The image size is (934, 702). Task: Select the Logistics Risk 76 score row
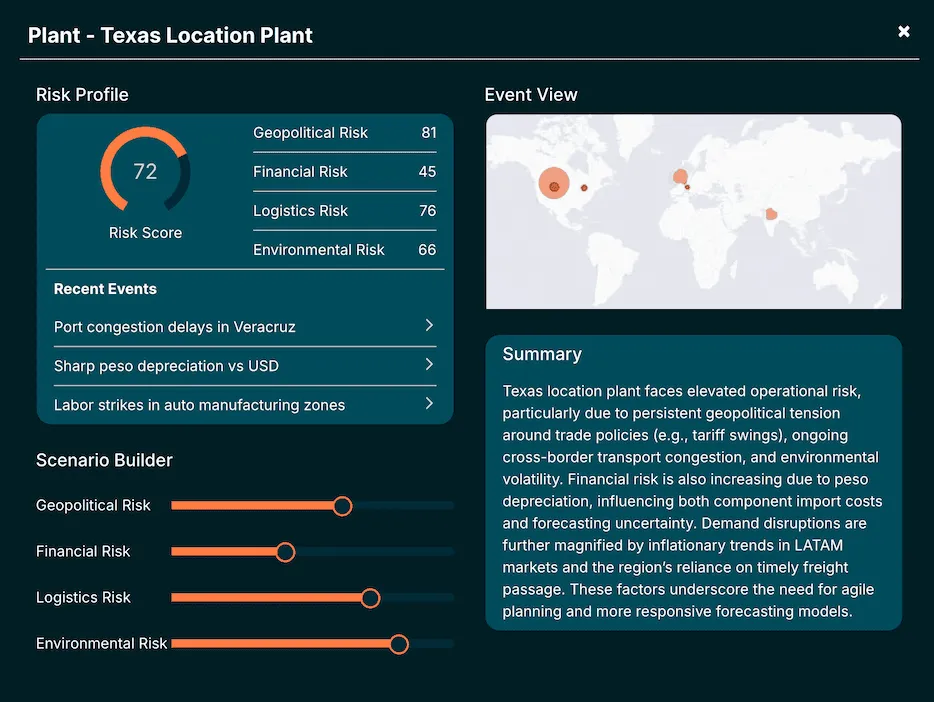point(344,211)
